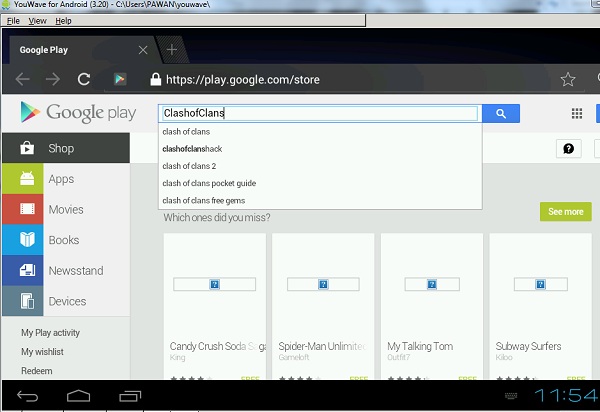The image size is (600, 412).
Task: Click the secure padlock icon
Action: 155,79
